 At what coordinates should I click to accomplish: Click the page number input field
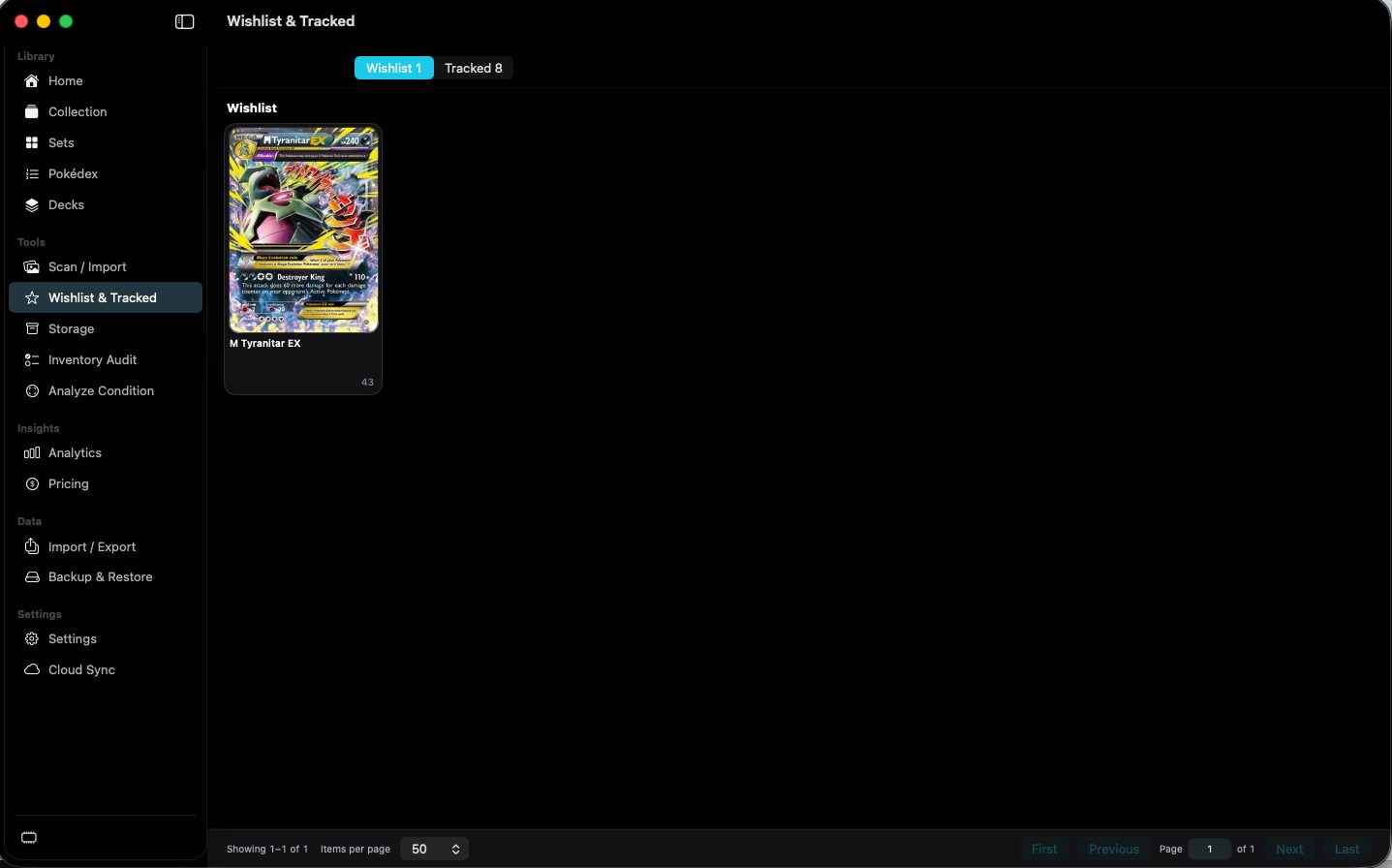(1209, 849)
